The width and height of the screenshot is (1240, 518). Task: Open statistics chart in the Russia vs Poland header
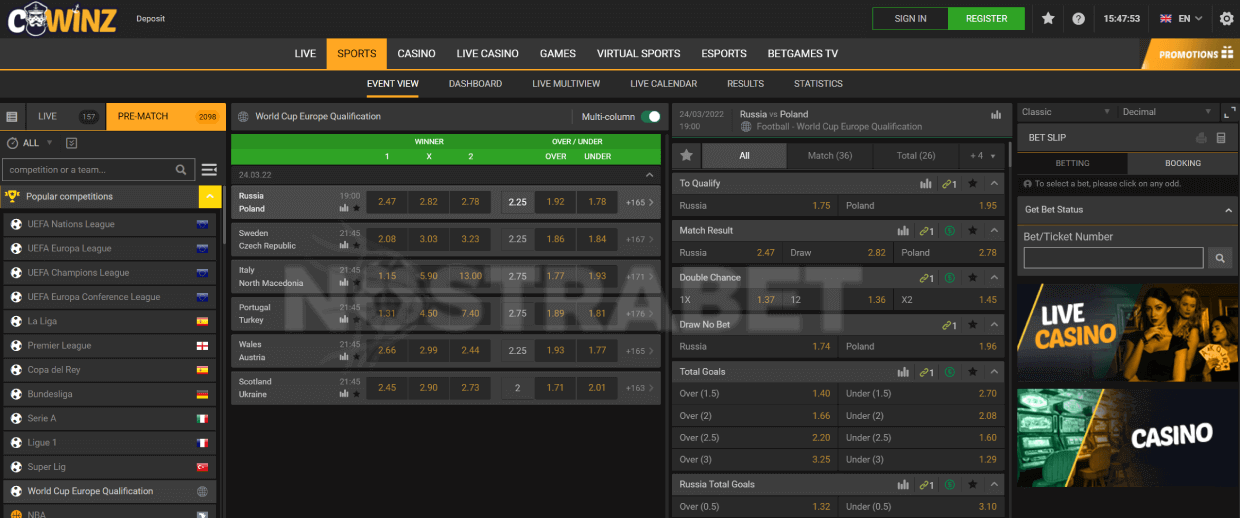[x=996, y=115]
